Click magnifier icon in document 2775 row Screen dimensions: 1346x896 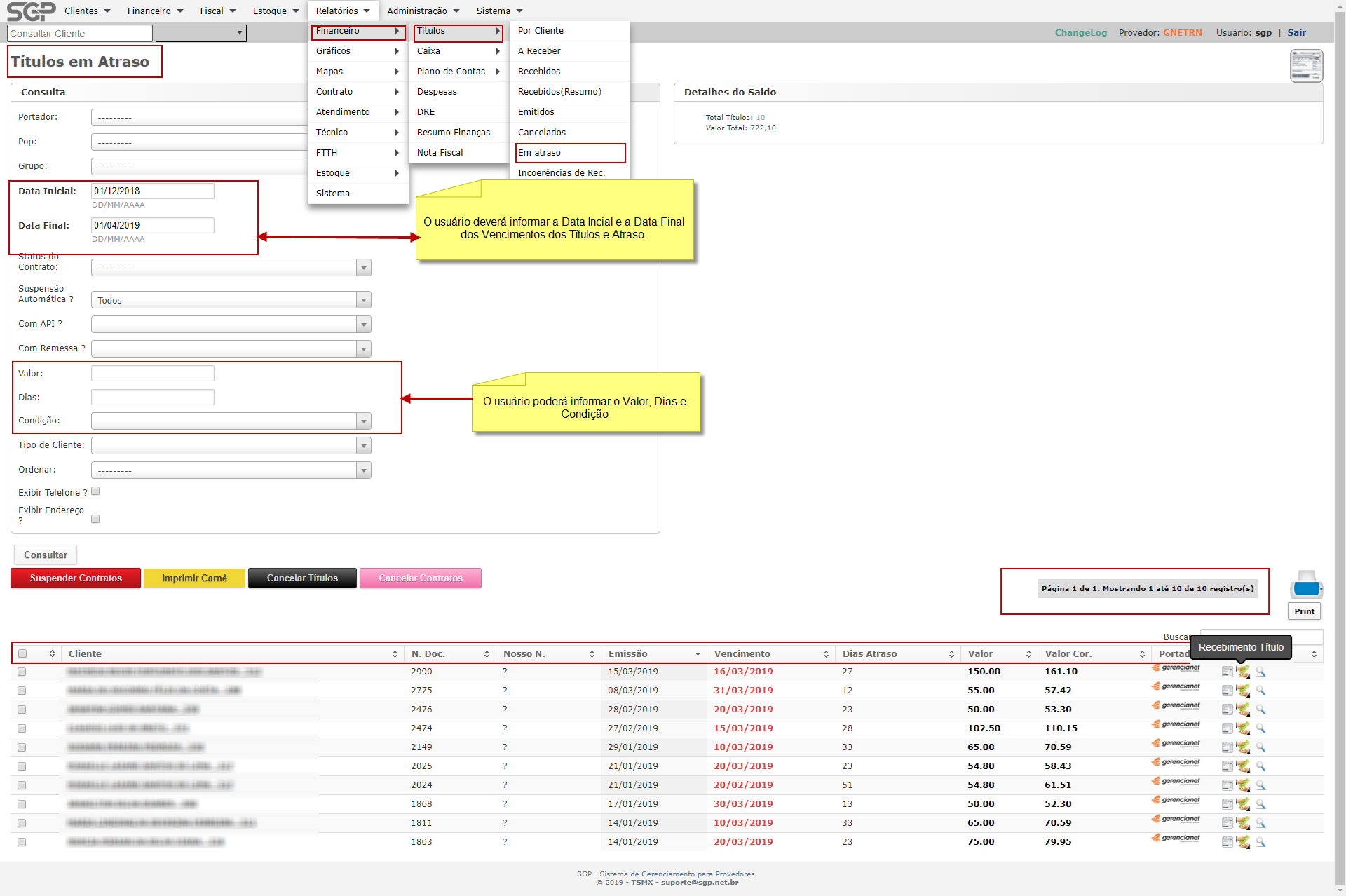pos(1260,691)
